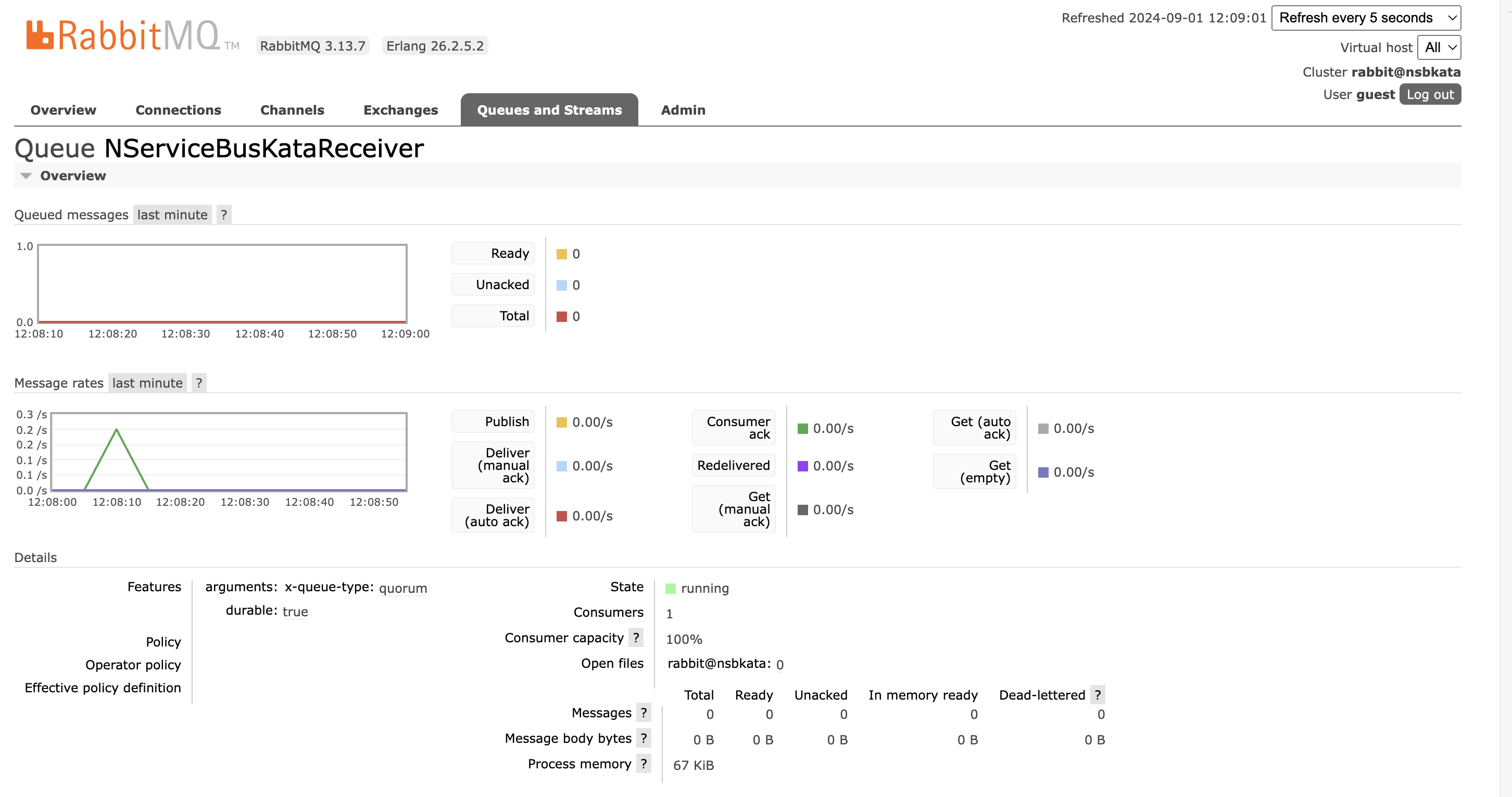Open help for Message rates
This screenshot has height=797, width=1512.
[199, 383]
